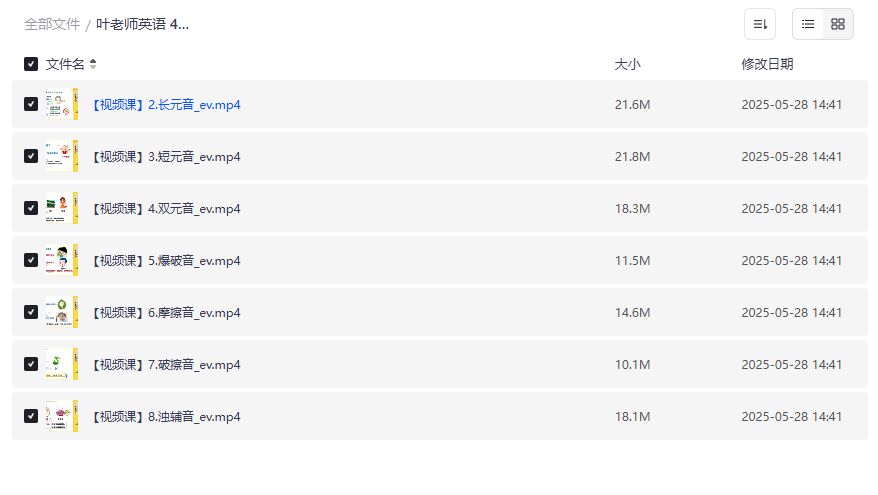
Task: Uncheck the 3.短元音 file checkbox
Action: click(31, 156)
